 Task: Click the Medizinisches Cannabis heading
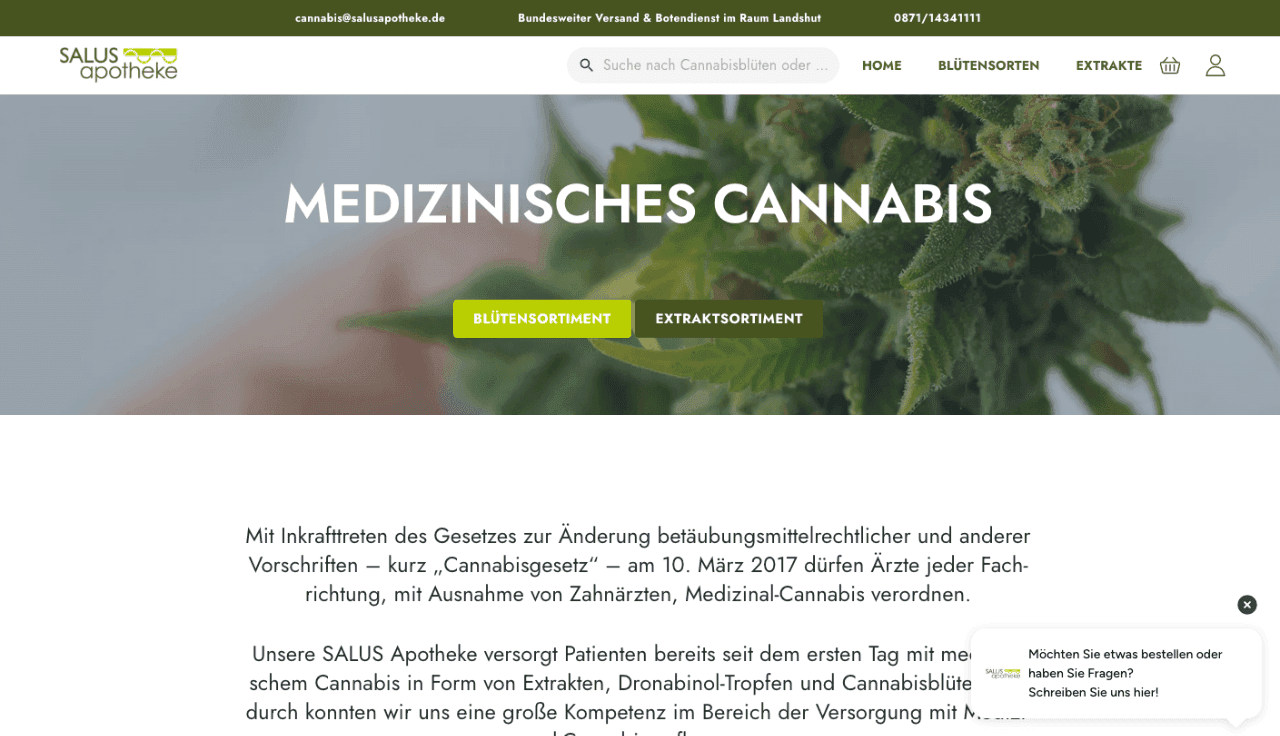[638, 203]
